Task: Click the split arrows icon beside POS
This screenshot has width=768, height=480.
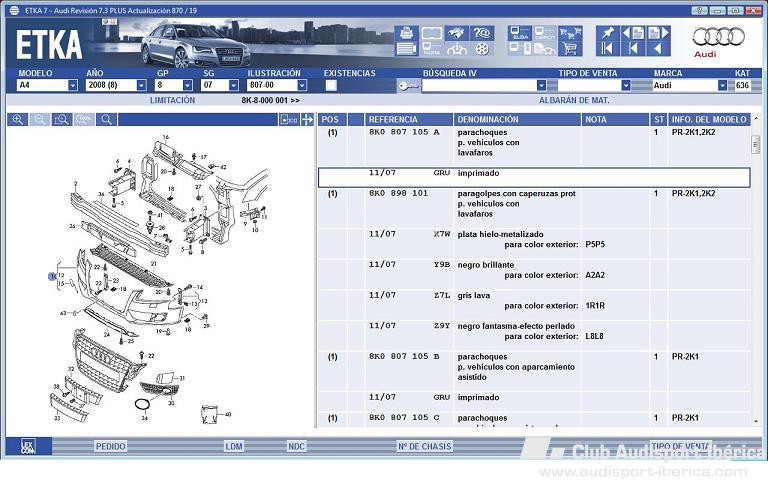Action: (307, 120)
